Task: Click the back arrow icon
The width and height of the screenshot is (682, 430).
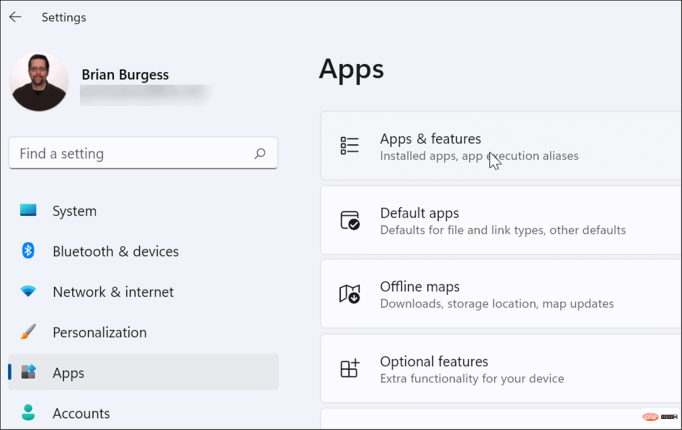Action: point(15,17)
